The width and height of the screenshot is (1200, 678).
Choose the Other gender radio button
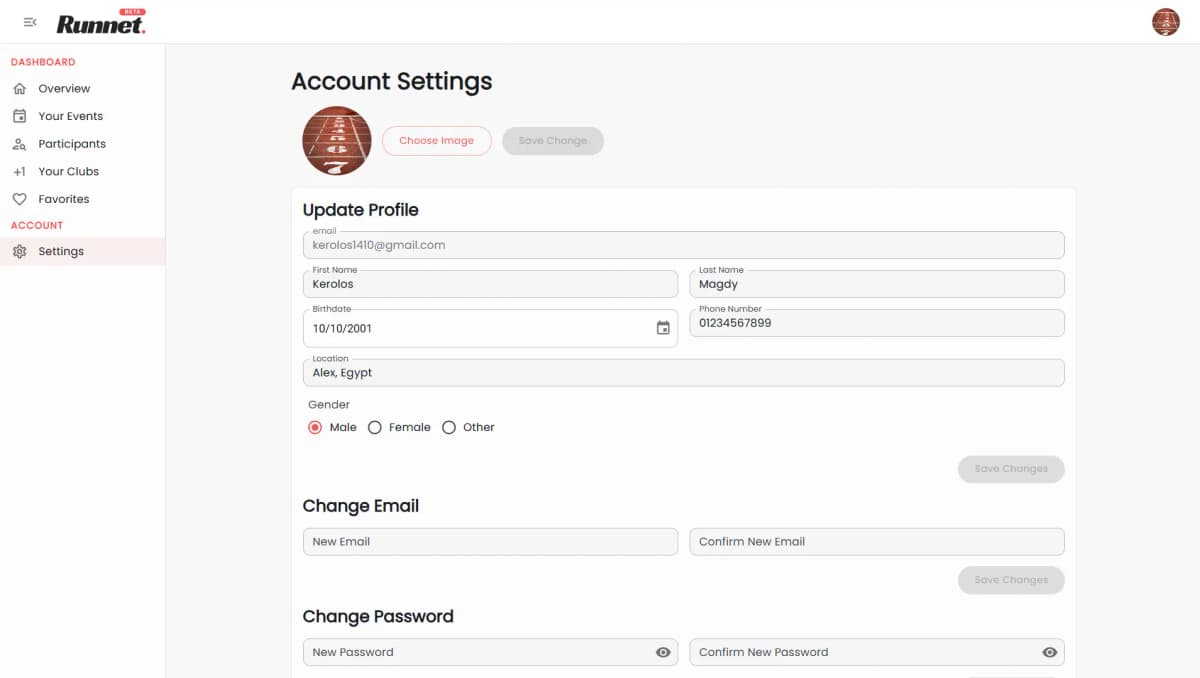pos(449,427)
